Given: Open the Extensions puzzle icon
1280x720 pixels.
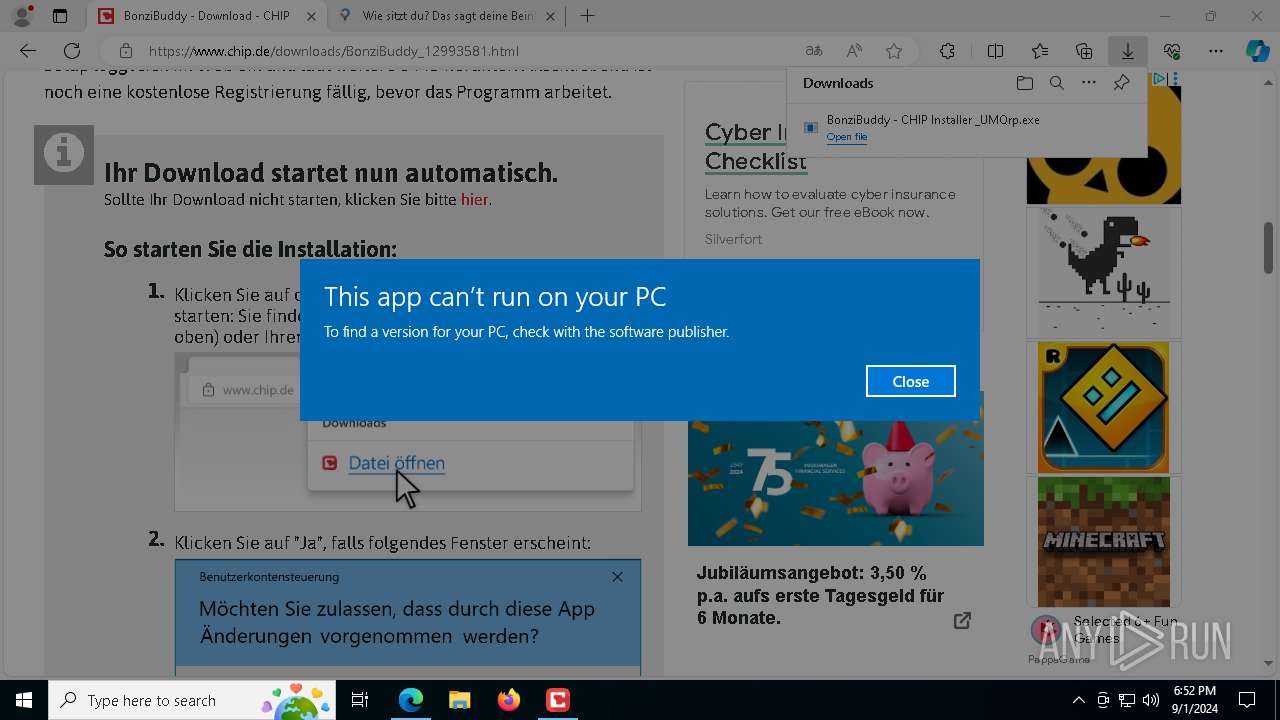Looking at the screenshot, I should point(947,51).
